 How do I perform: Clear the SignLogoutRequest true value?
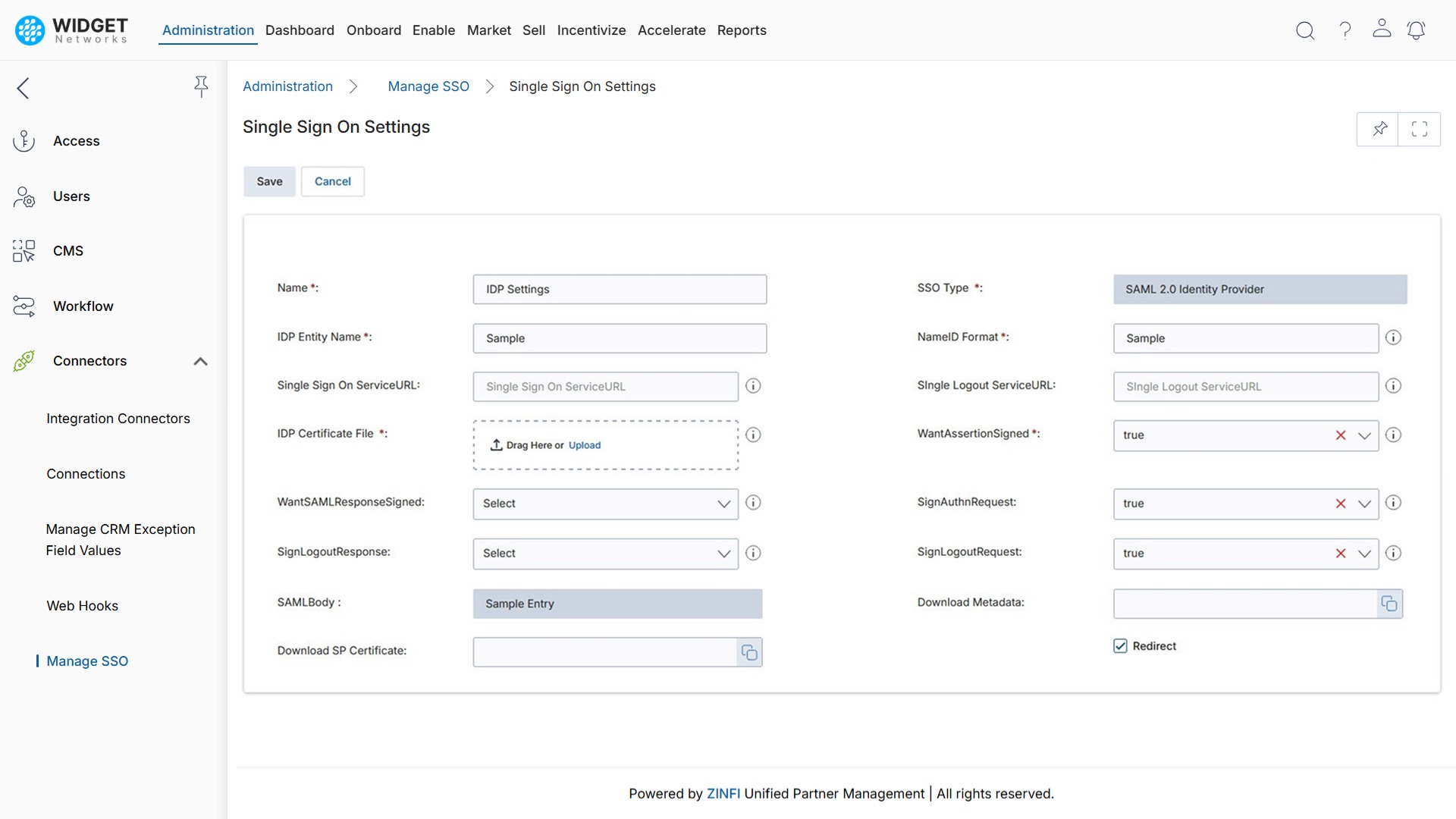(x=1341, y=554)
